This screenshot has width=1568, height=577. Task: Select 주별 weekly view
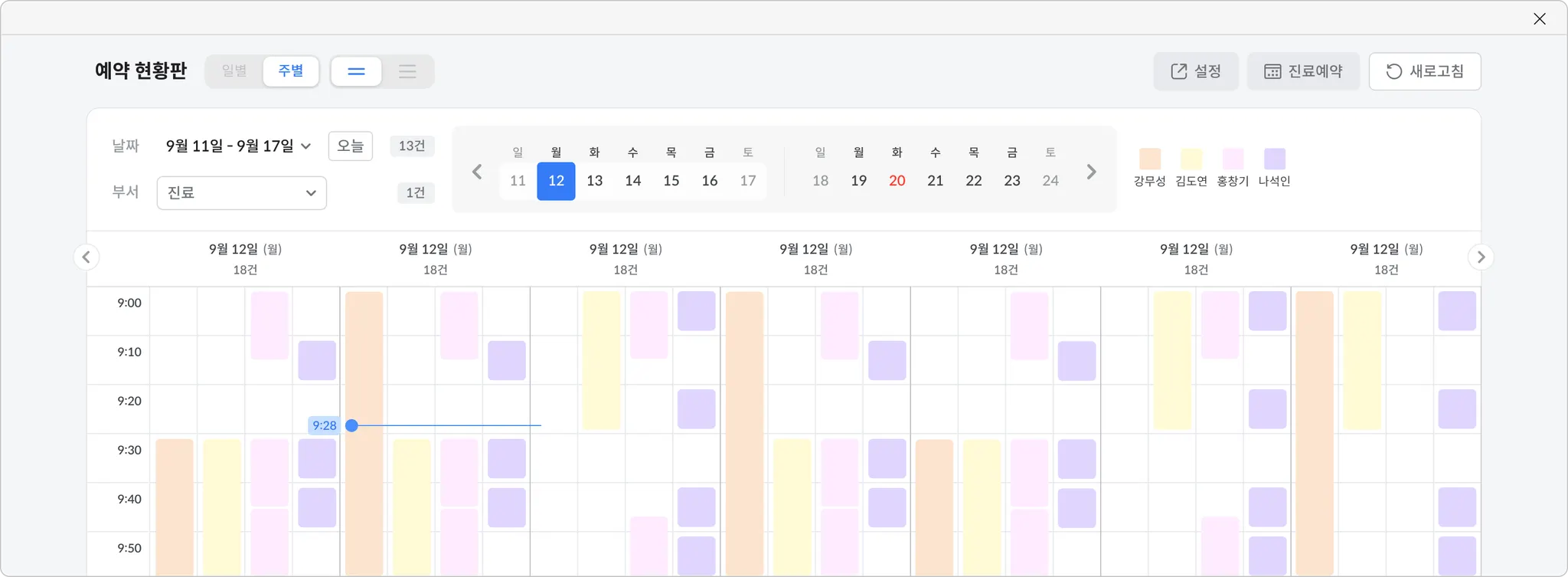tap(291, 71)
